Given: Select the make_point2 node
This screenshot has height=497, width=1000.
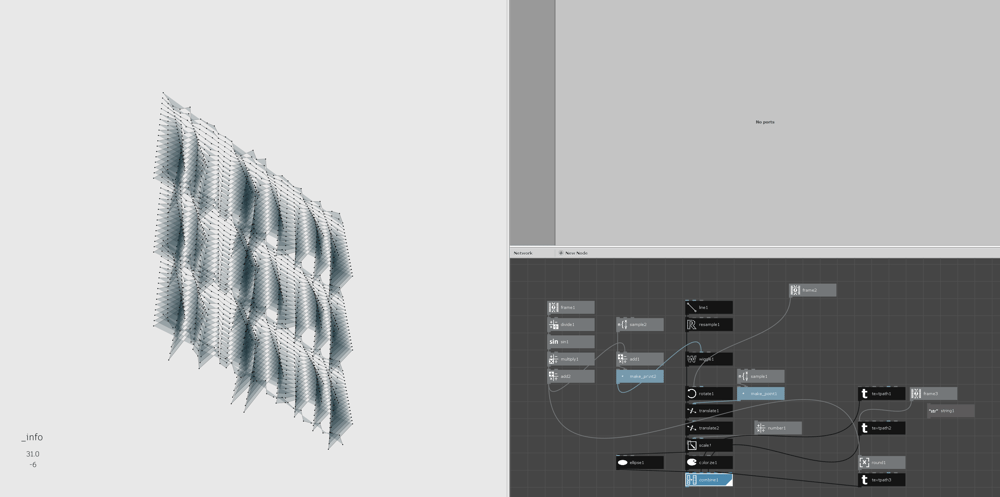Looking at the screenshot, I should pos(640,376).
